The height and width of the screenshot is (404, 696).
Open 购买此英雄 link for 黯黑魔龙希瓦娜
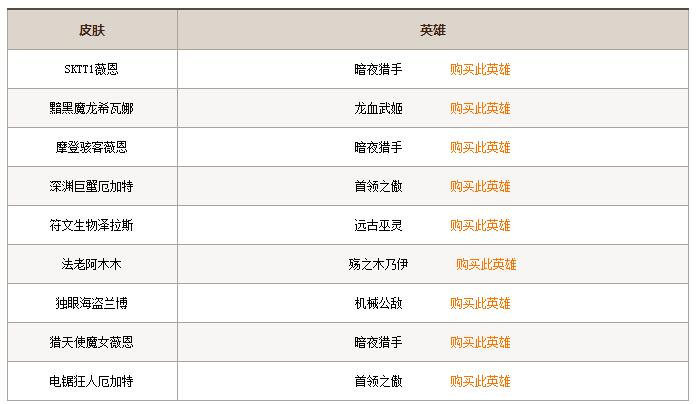pyautogui.click(x=480, y=108)
